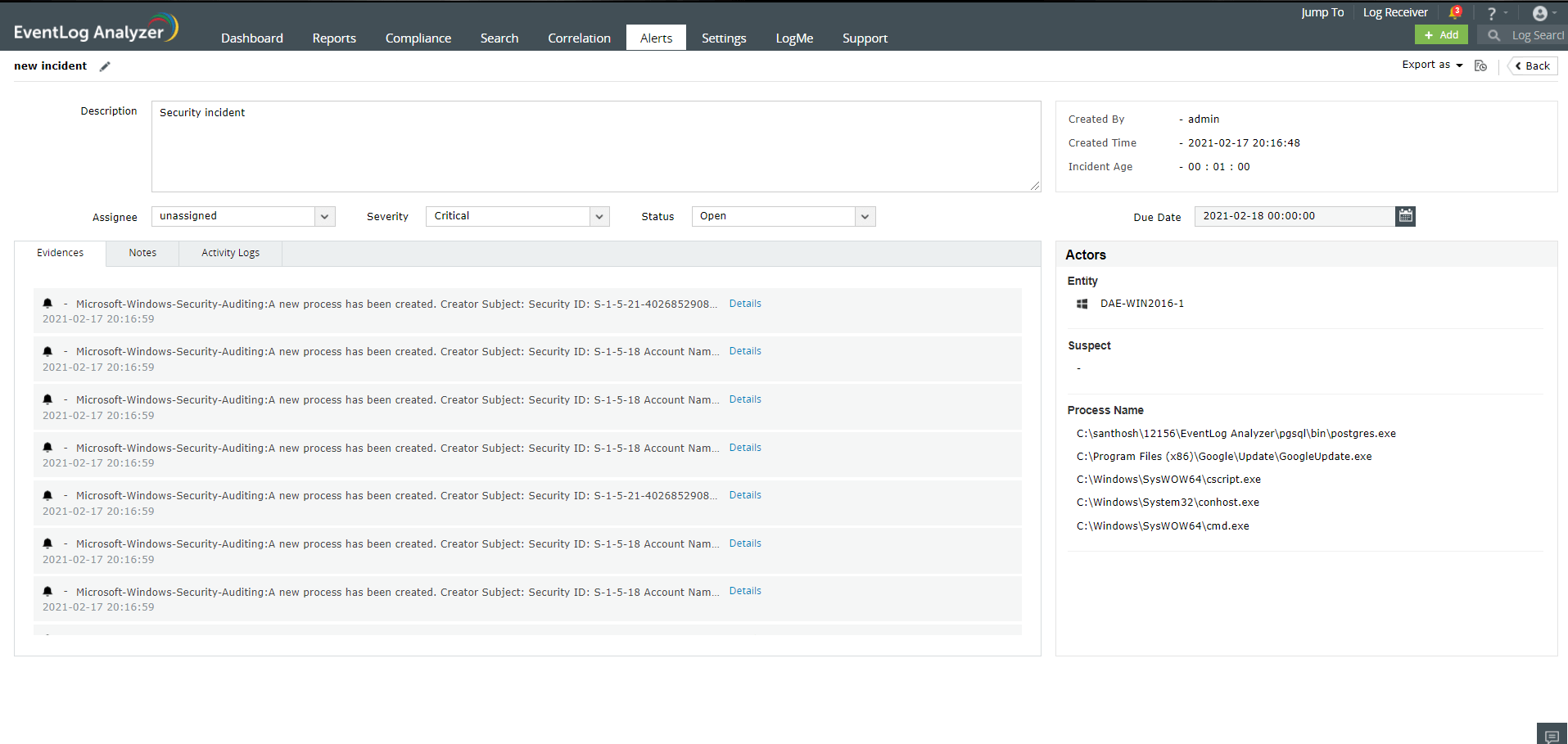The image size is (1568, 744).
Task: Expand the Assignee dropdown
Action: pos(325,217)
